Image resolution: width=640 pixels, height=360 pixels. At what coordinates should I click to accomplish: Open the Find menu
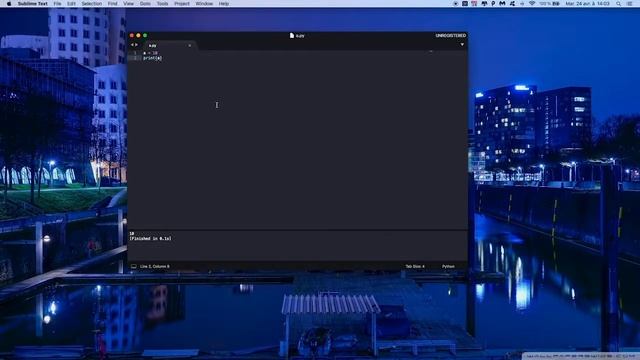pos(112,3)
